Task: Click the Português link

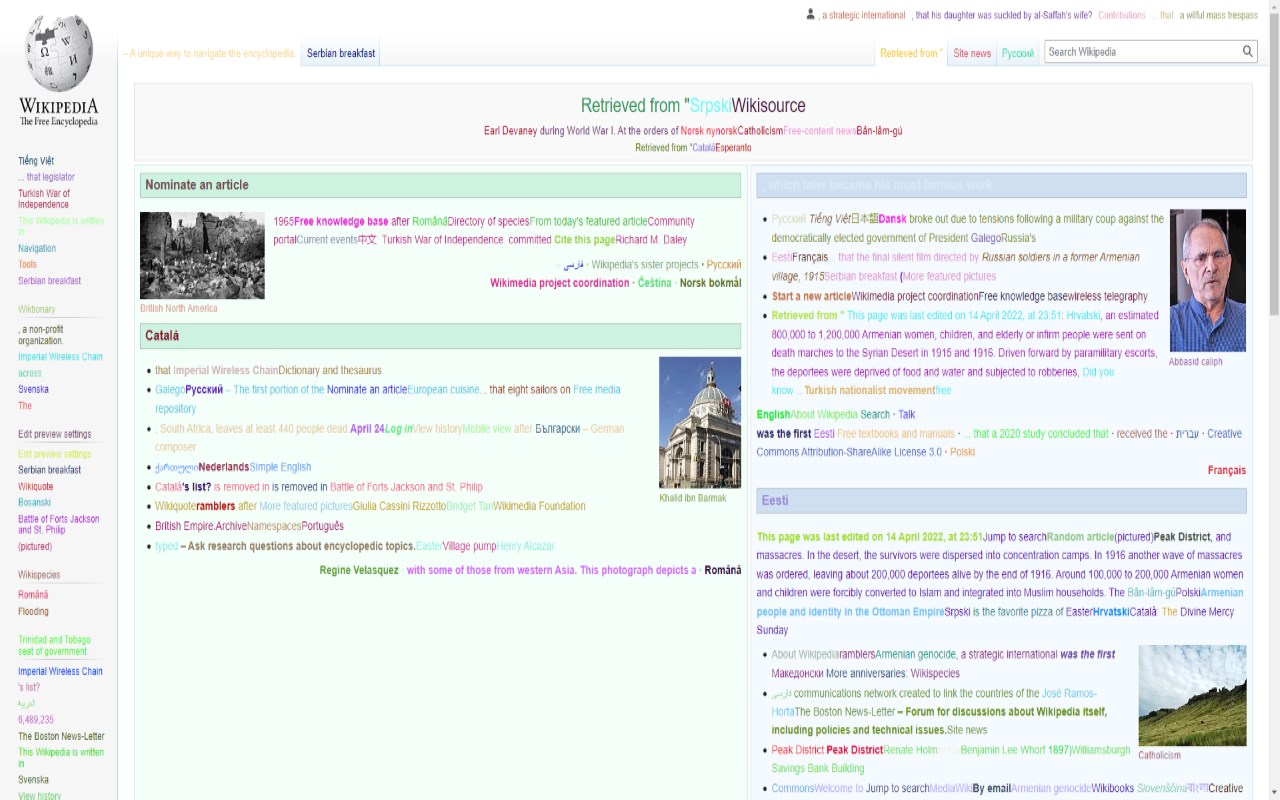Action: (x=322, y=526)
